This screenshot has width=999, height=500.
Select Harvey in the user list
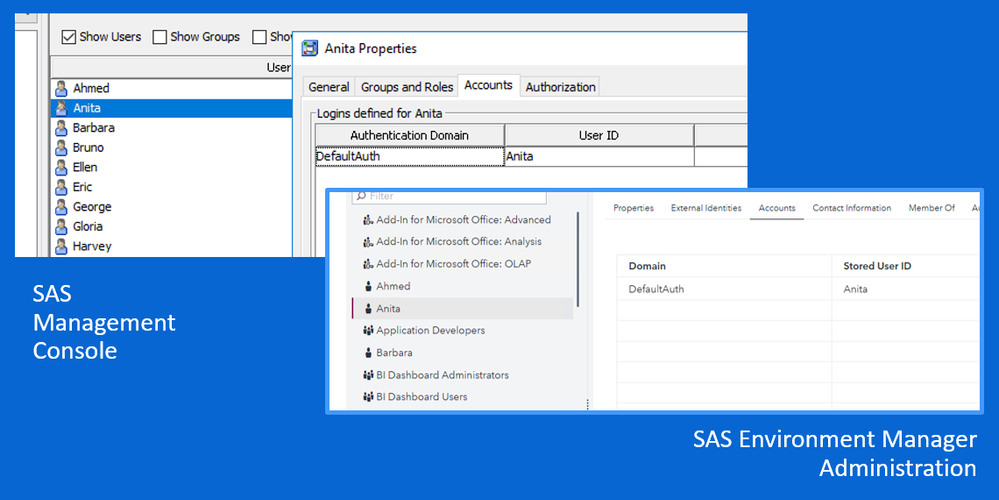(92, 246)
